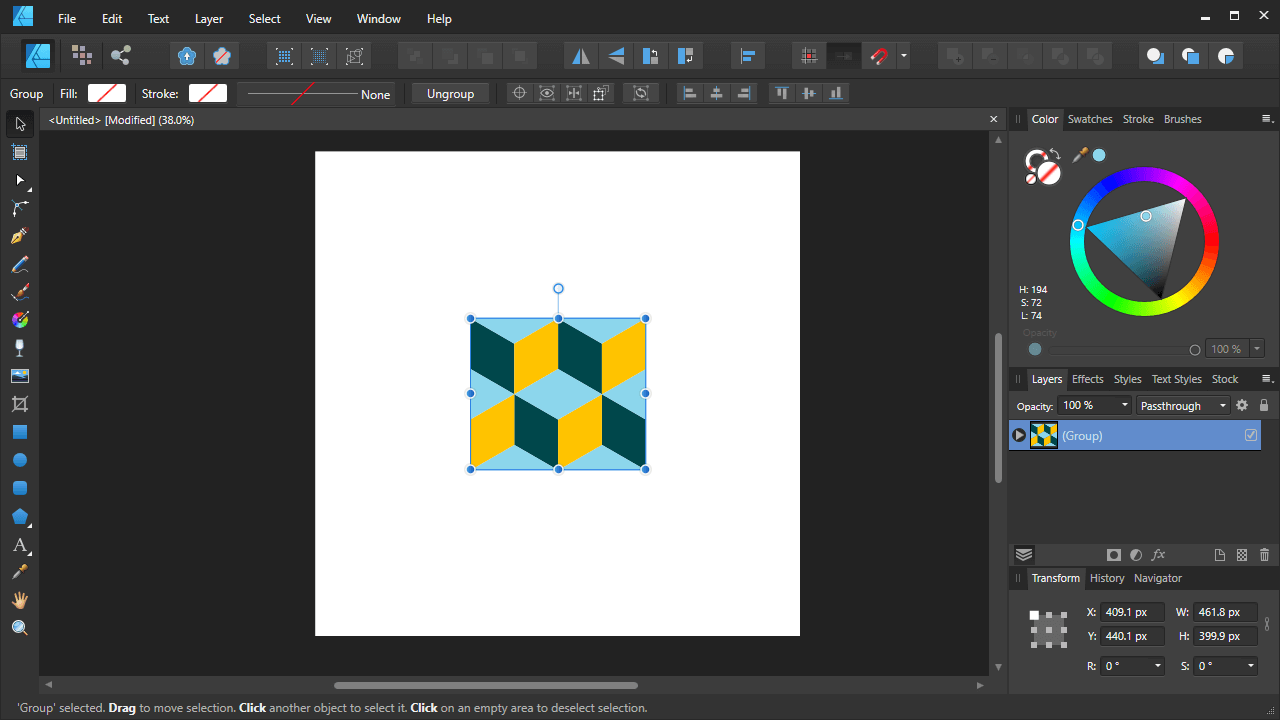Expand the (Group) layer arrow
Screen dimensions: 1280x720
click(1019, 435)
